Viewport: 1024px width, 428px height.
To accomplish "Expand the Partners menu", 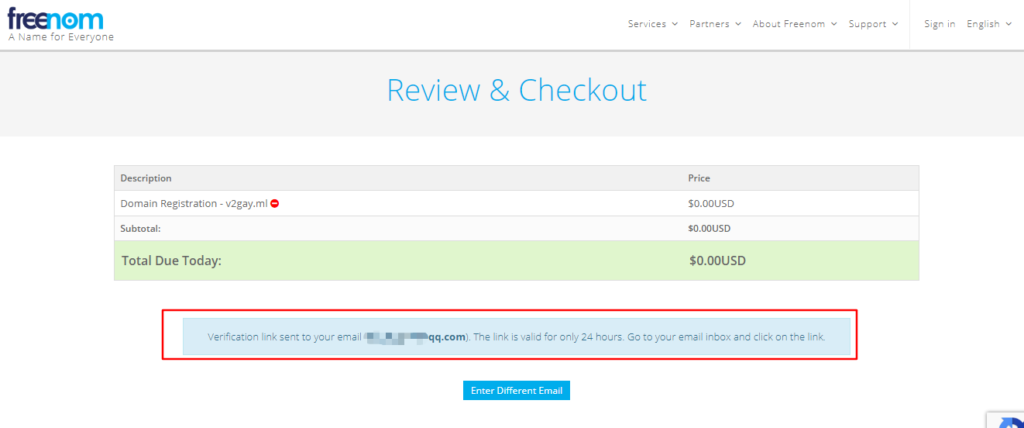I will 715,24.
